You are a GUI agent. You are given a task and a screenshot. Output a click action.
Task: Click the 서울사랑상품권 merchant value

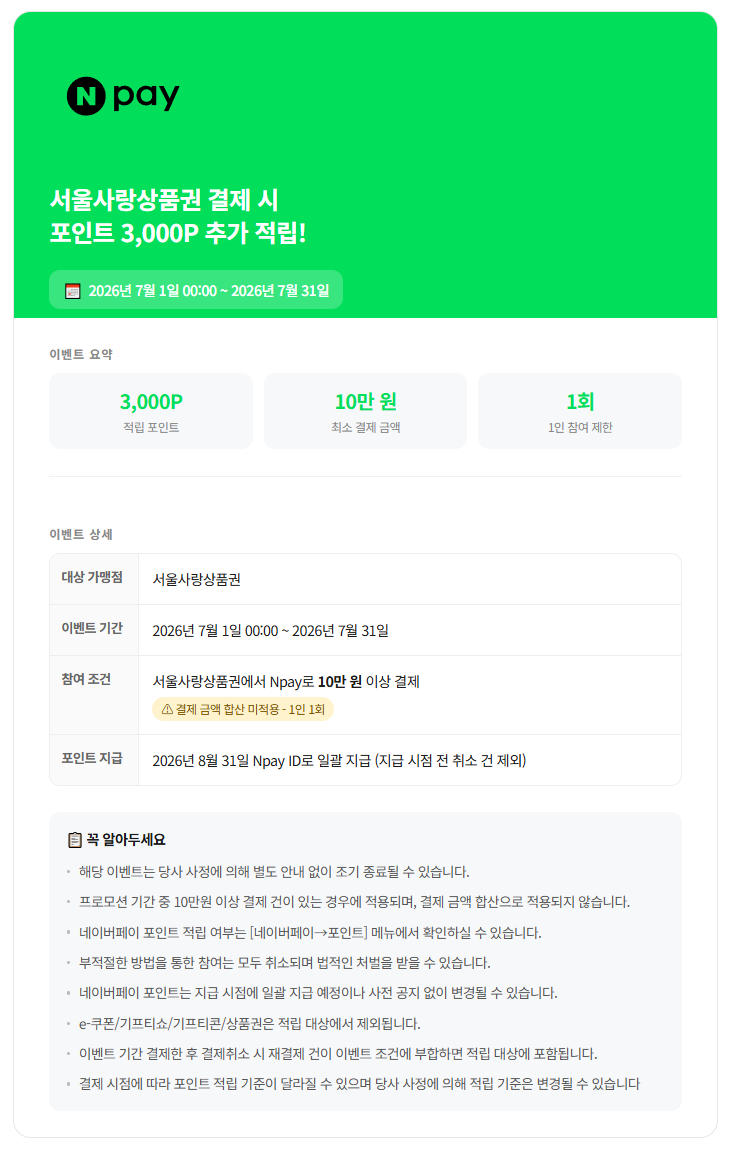coord(197,580)
